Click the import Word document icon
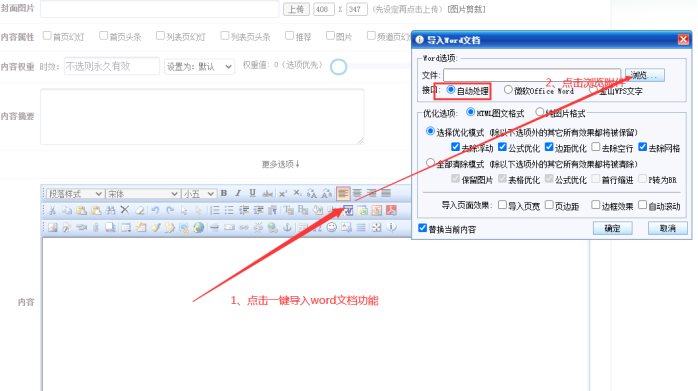 point(348,210)
